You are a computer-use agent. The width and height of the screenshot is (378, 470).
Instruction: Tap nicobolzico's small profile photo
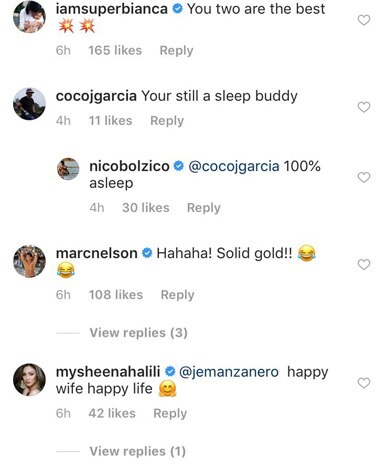point(68,169)
